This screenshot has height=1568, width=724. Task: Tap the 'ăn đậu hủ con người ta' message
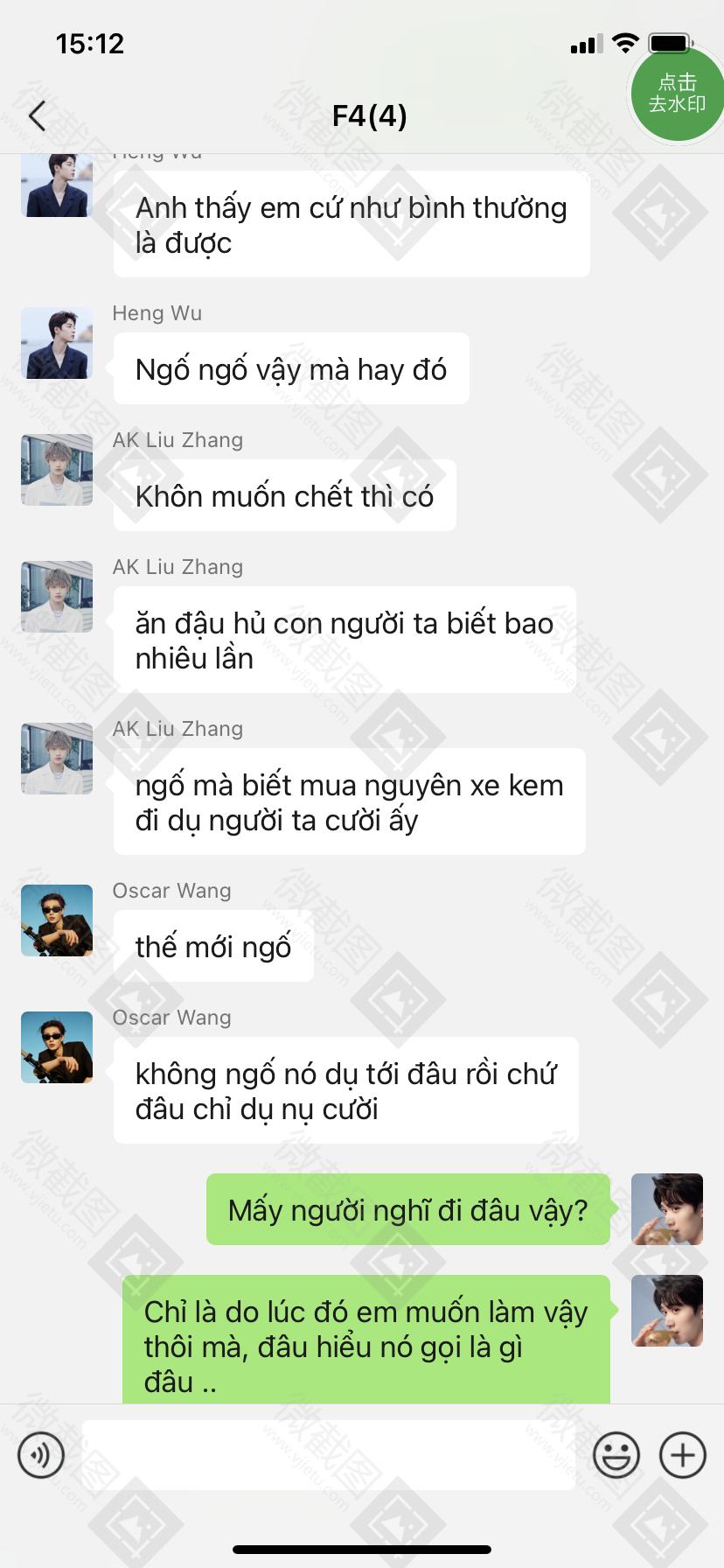coord(345,640)
